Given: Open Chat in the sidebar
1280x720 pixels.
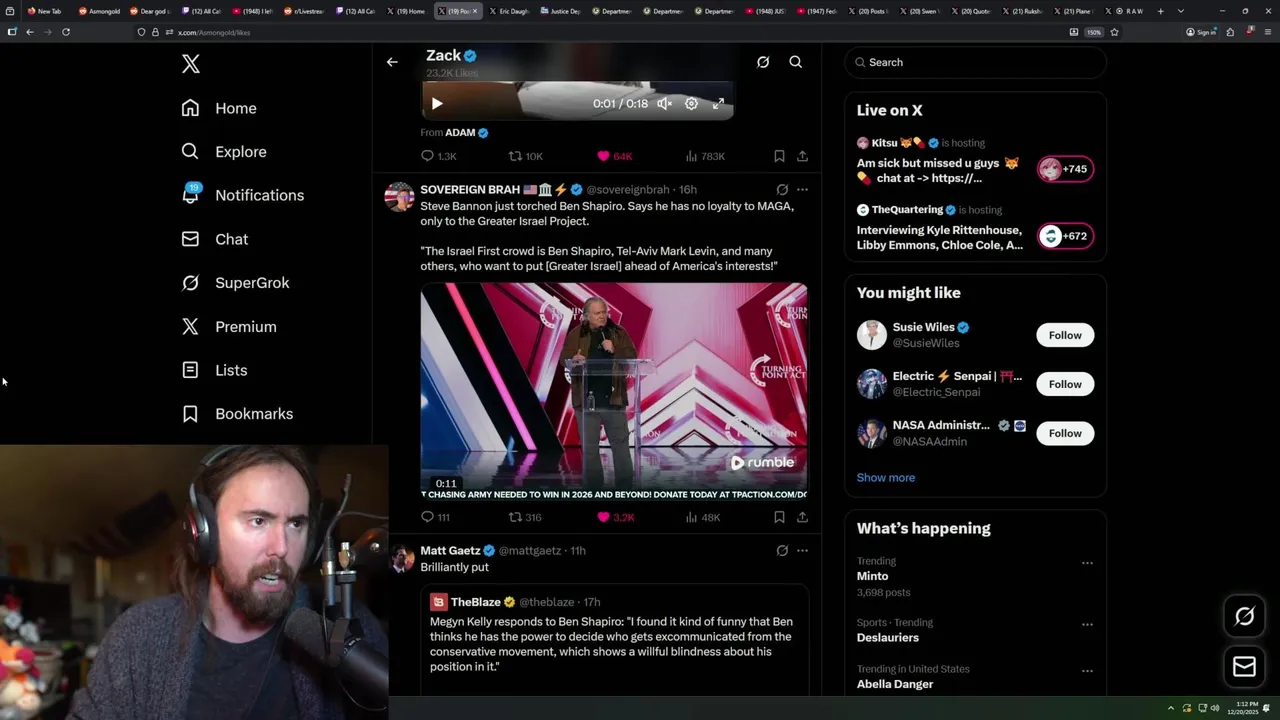Looking at the screenshot, I should (214, 239).
